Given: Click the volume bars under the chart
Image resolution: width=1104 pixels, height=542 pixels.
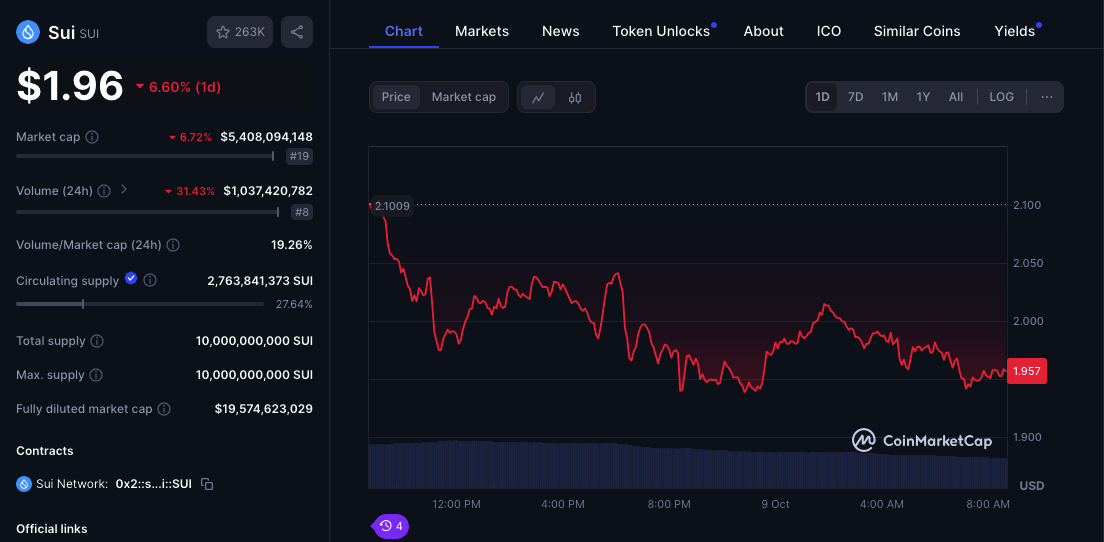Looking at the screenshot, I should point(687,465).
